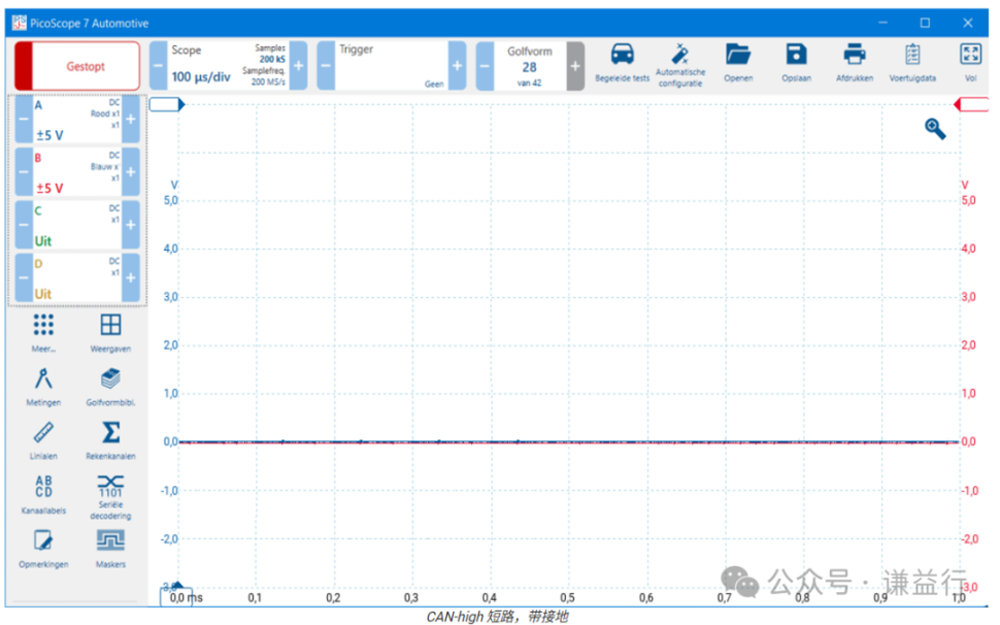Image resolution: width=1000 pixels, height=625 pixels.
Task: Increase Scope timebase with plus button
Action: 298,66
